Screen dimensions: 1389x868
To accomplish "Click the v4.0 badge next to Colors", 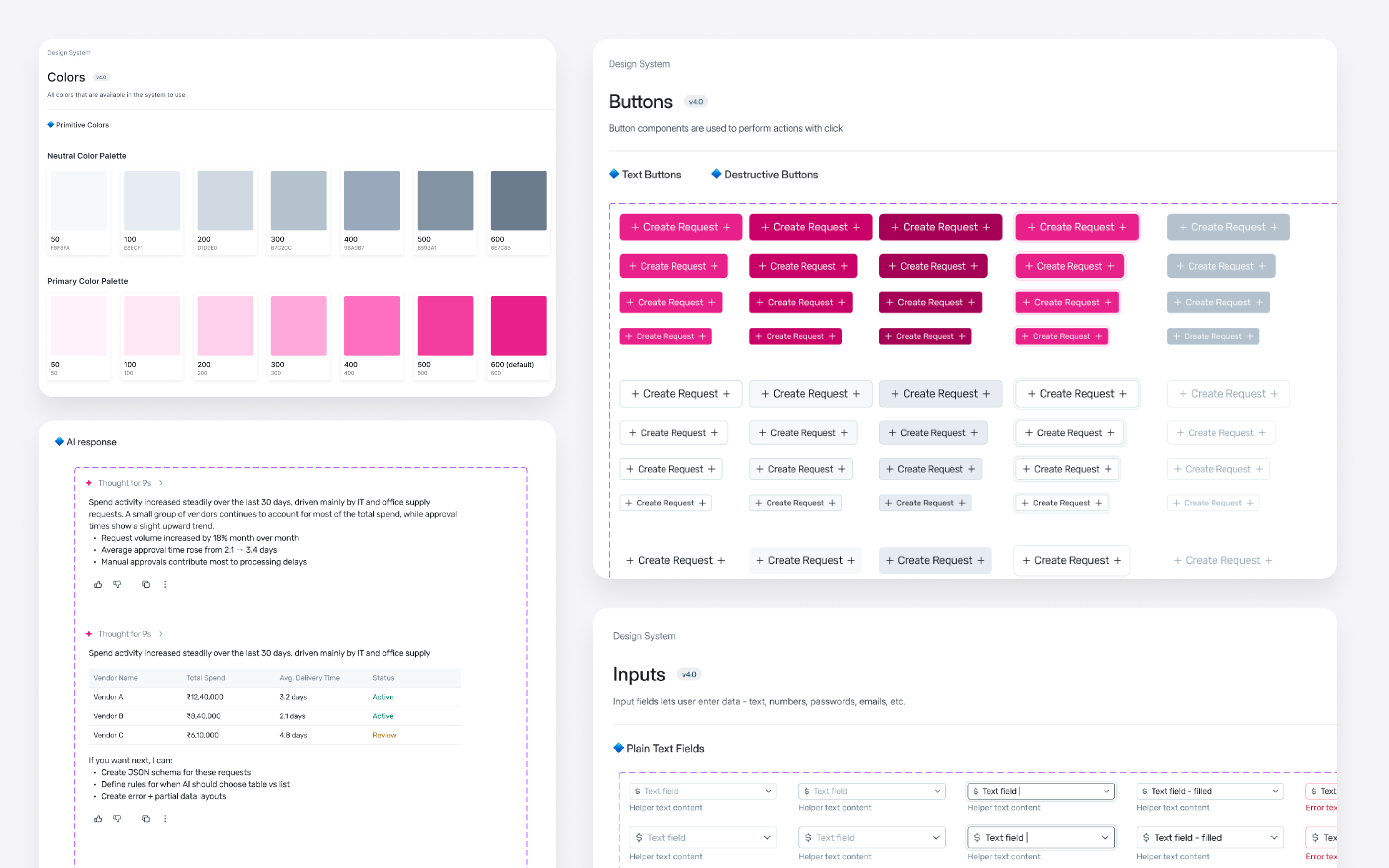I will pos(101,77).
